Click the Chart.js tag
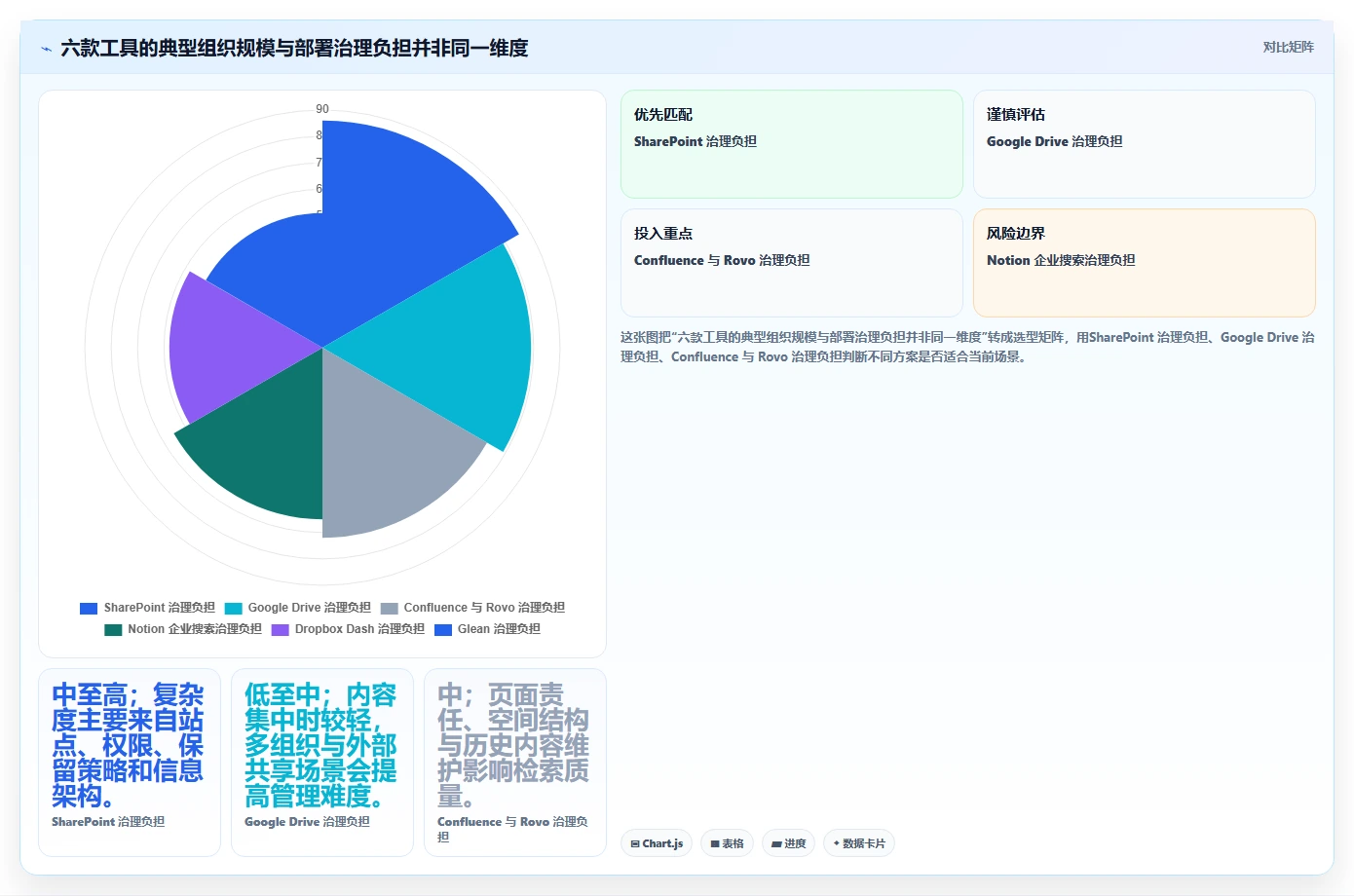This screenshot has height=896, width=1354. tap(657, 843)
